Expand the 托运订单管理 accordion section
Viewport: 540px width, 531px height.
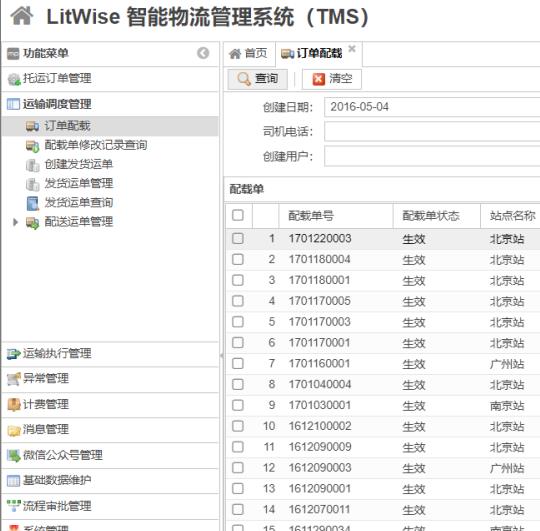click(x=110, y=79)
